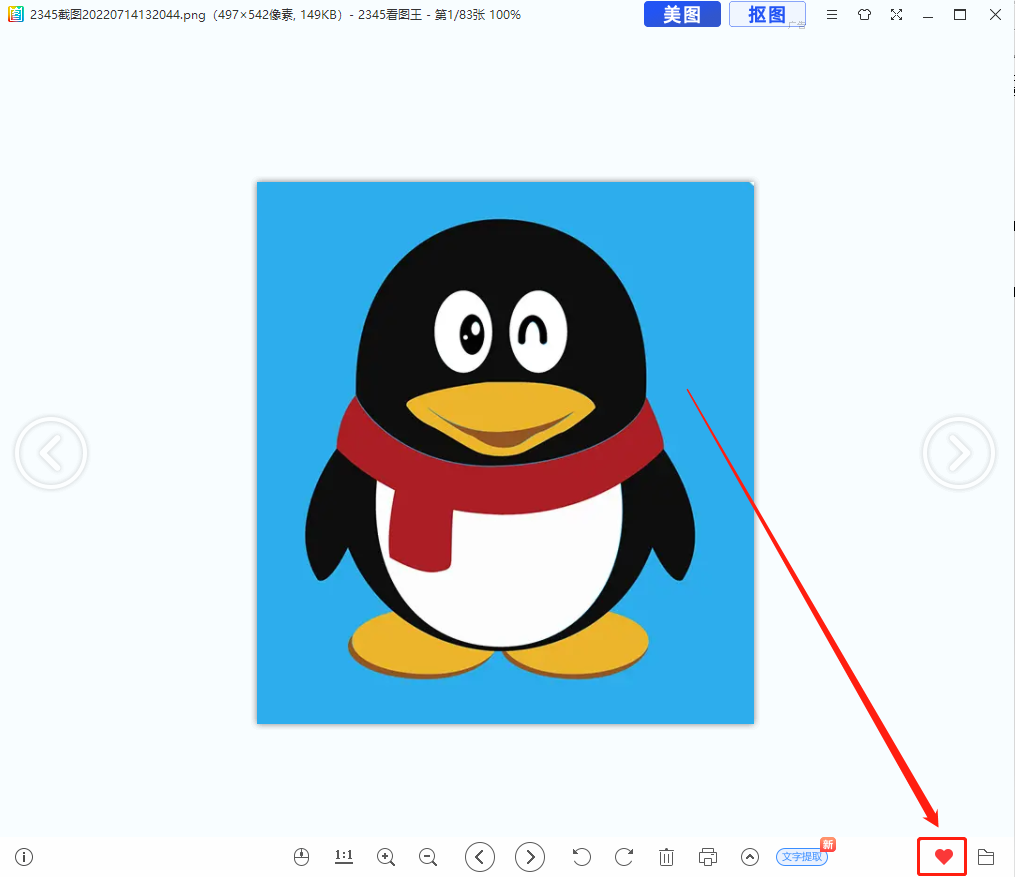Click the 文字提取 text extraction button
The height and width of the screenshot is (877, 1015).
802,857
